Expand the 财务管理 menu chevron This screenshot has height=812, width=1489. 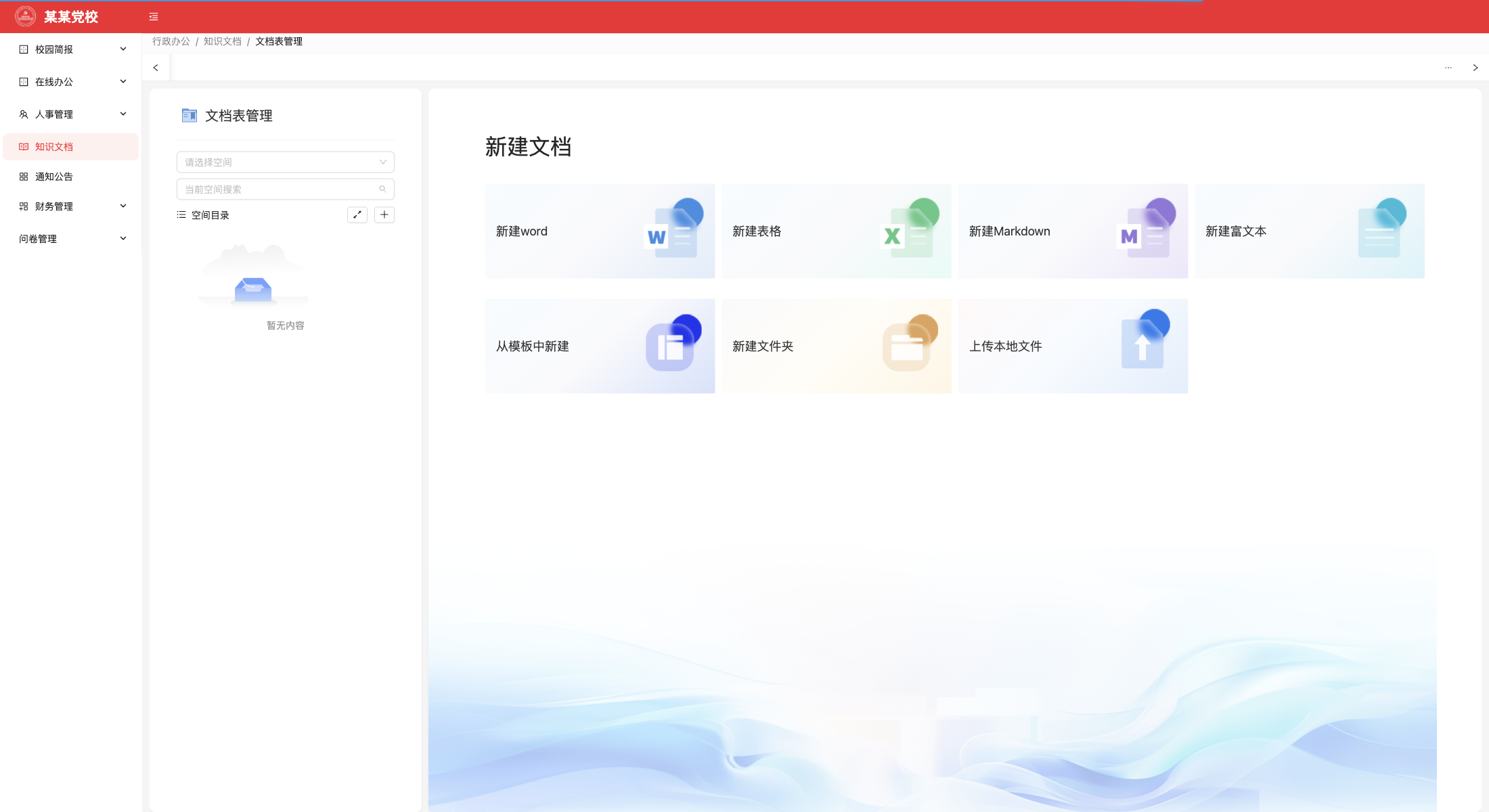click(x=123, y=206)
